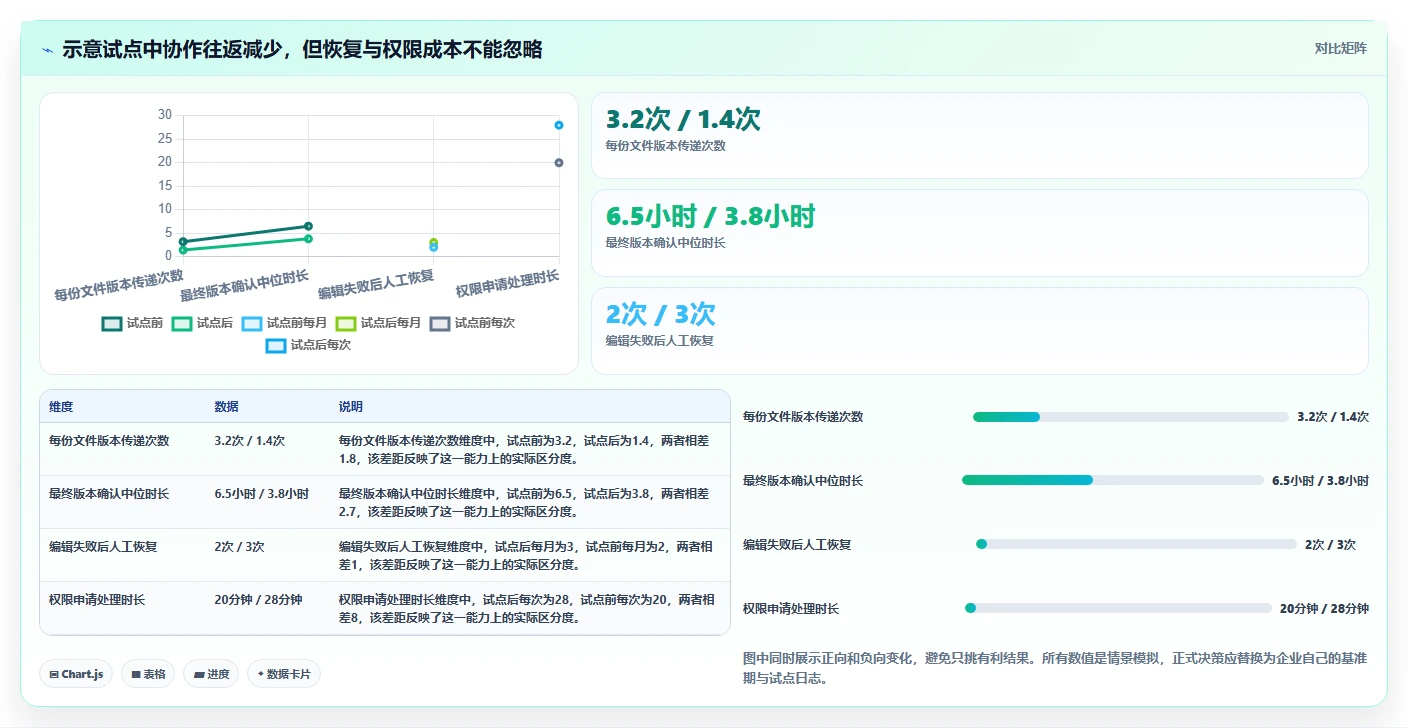This screenshot has width=1408, height=728.
Task: Click the 每份文件版本传递次数 cell in the table
Action: [122, 449]
